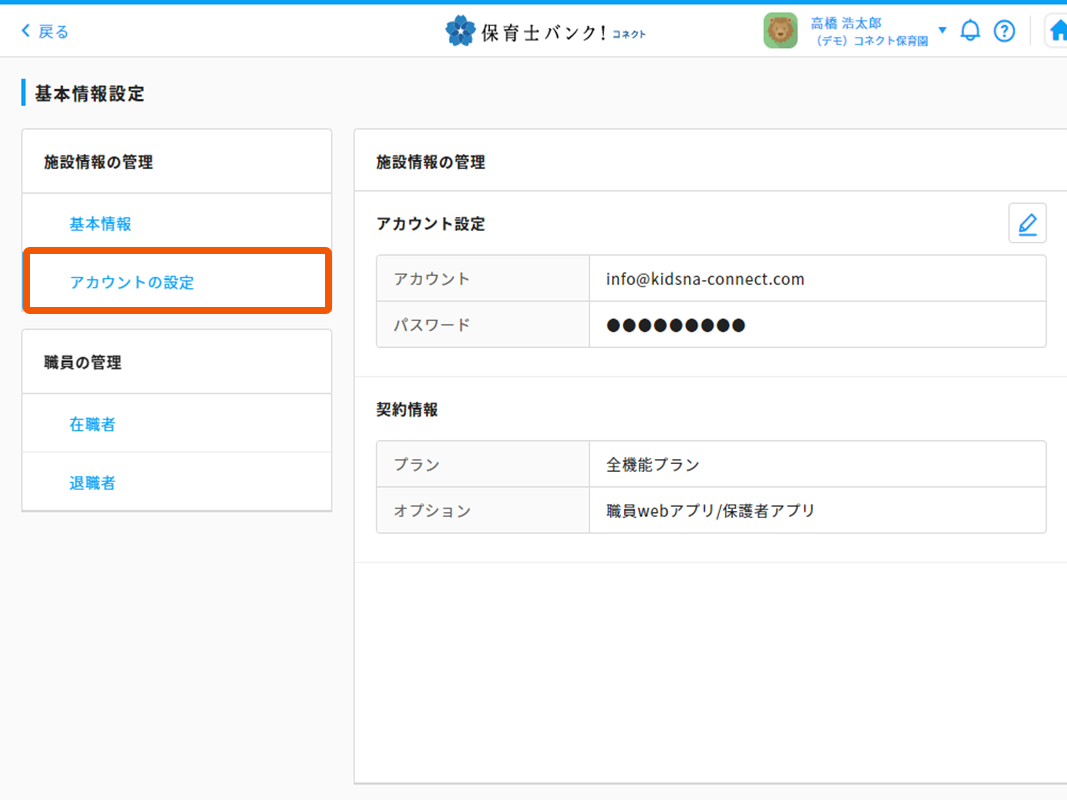Click the pencil edit icon for account settings
The image size is (1067, 800).
point(1027,223)
